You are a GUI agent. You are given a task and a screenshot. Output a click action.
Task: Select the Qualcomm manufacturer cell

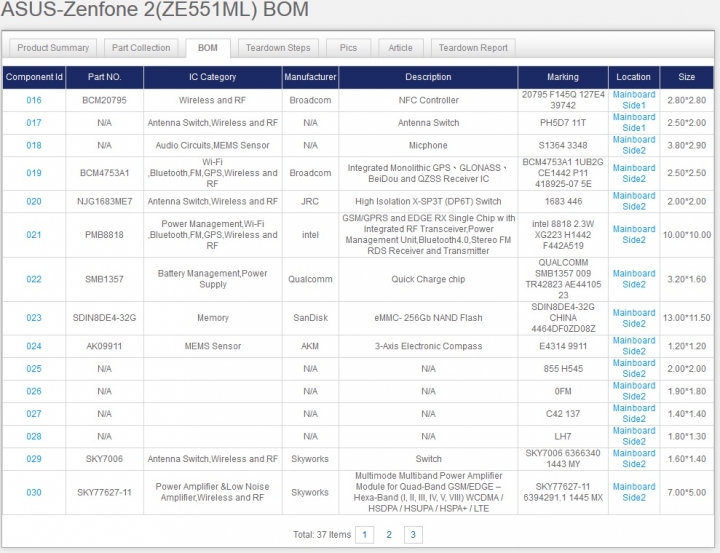point(310,279)
